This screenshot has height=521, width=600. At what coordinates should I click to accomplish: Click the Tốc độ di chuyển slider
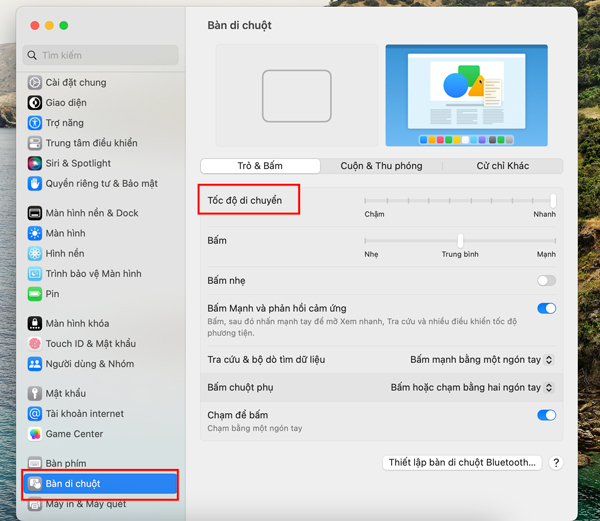[x=460, y=200]
